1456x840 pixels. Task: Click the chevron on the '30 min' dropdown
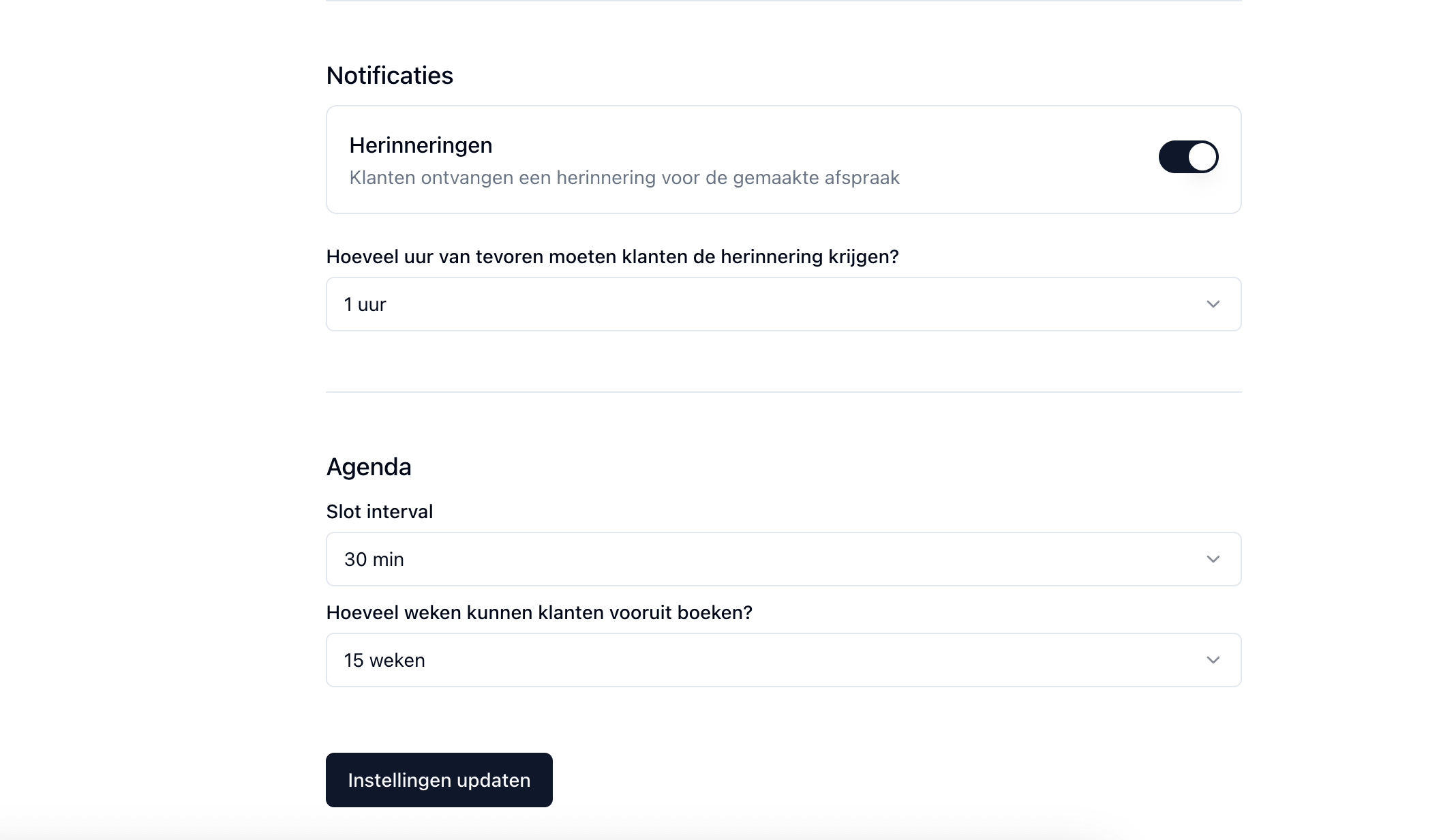point(1213,559)
